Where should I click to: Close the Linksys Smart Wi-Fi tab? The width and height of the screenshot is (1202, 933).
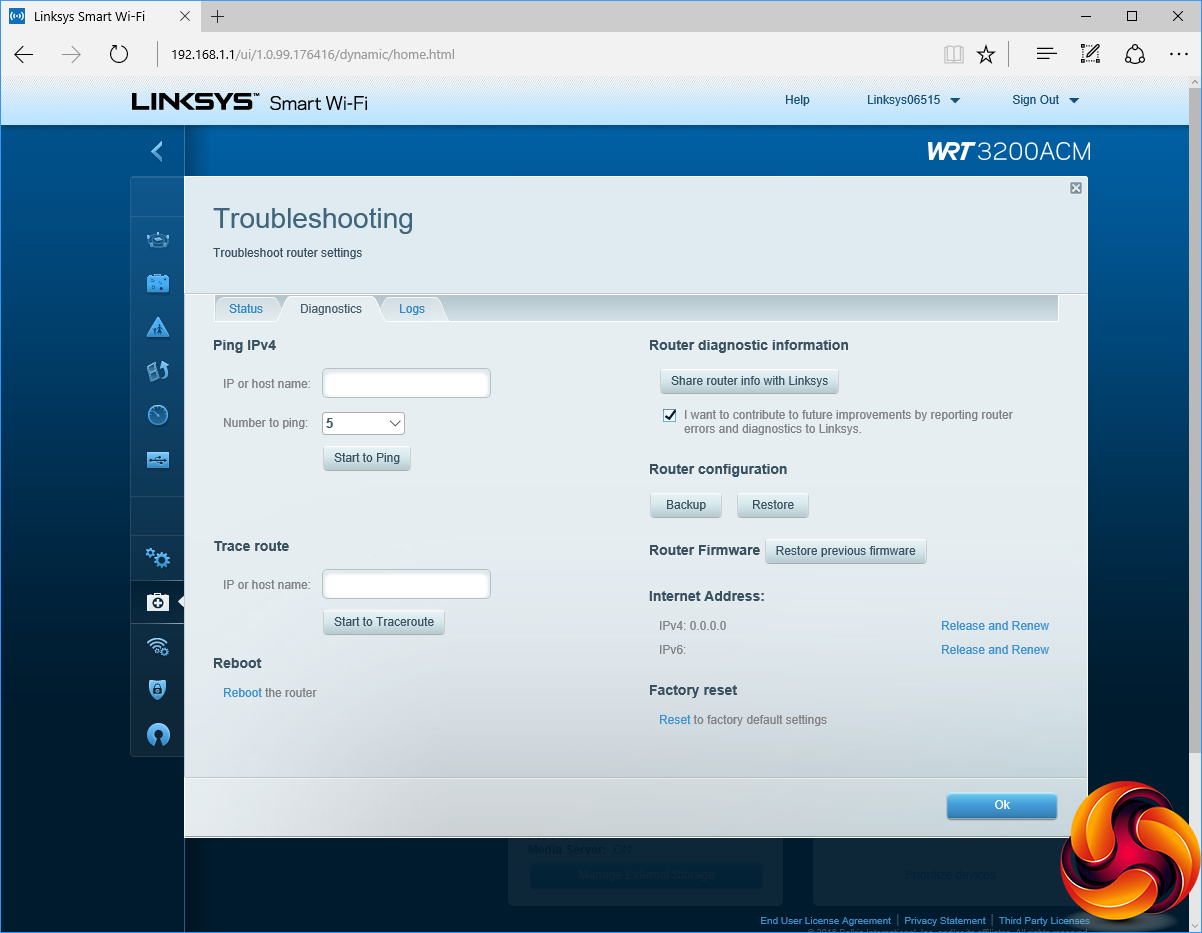point(185,16)
